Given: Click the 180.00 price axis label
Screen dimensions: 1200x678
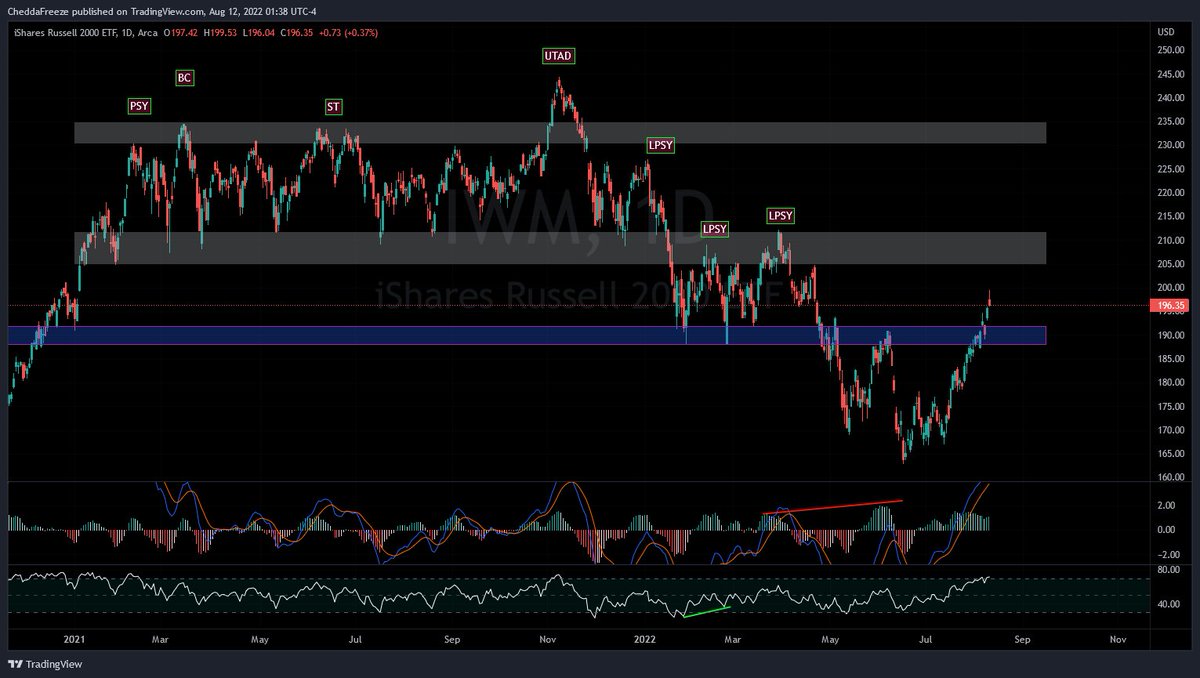Looking at the screenshot, I should [1170, 383].
